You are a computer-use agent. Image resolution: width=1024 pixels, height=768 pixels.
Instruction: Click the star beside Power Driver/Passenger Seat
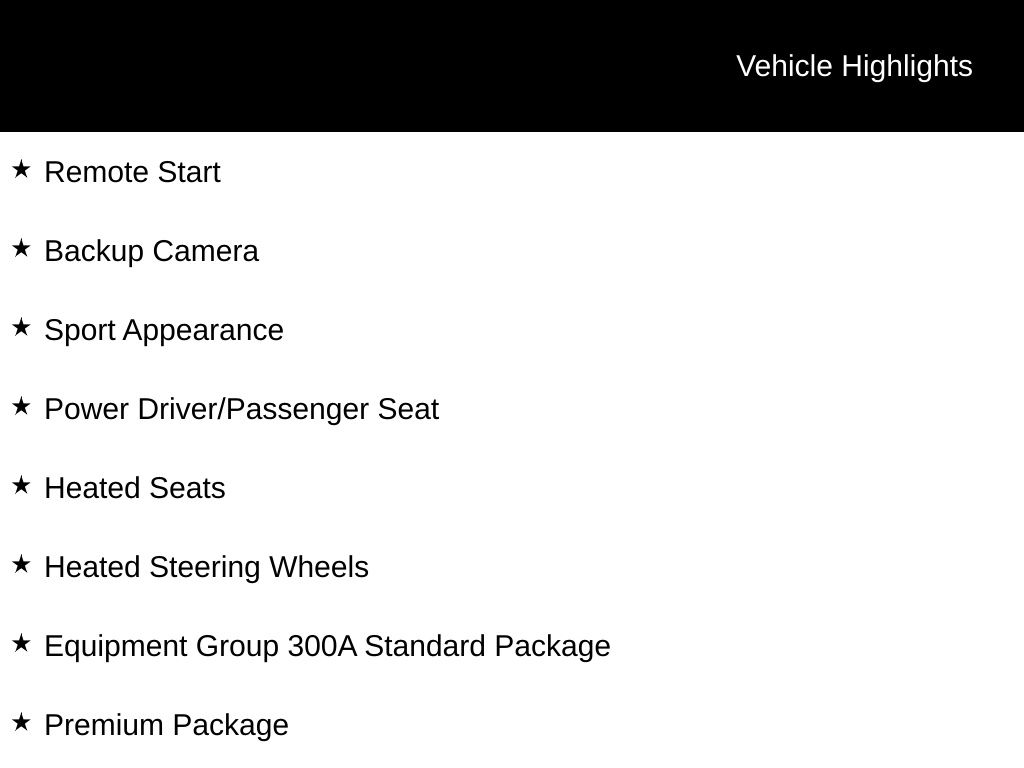(x=21, y=407)
